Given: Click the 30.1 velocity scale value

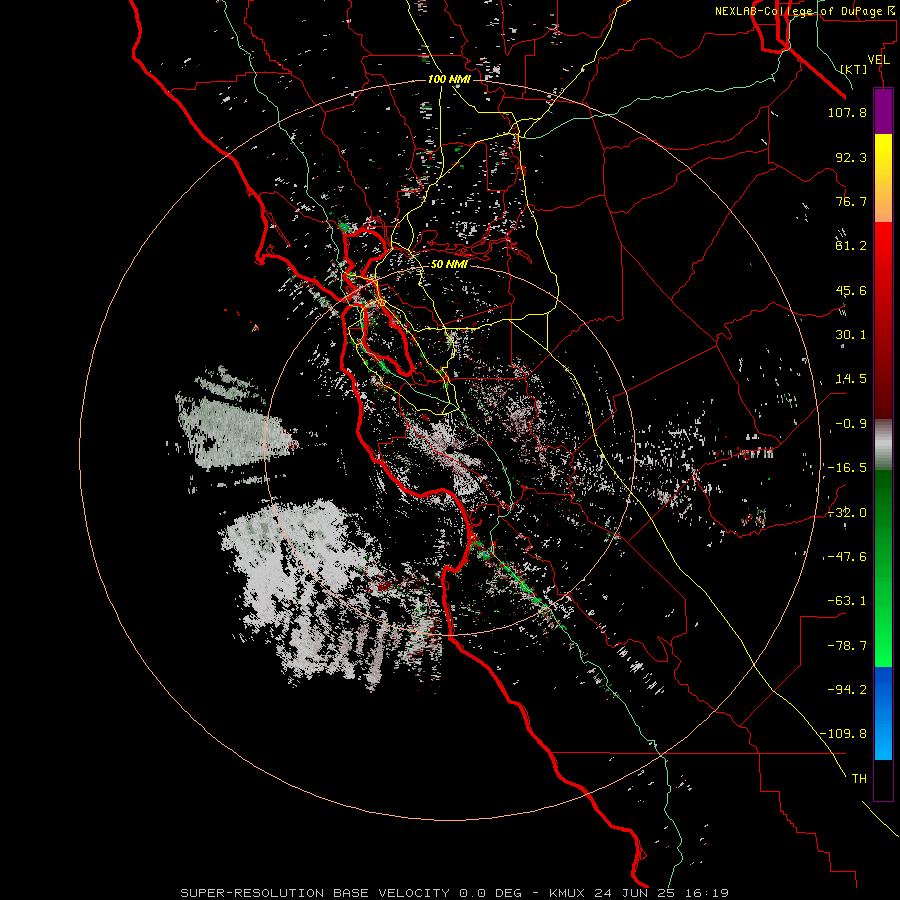Looking at the screenshot, I should pos(851,335).
